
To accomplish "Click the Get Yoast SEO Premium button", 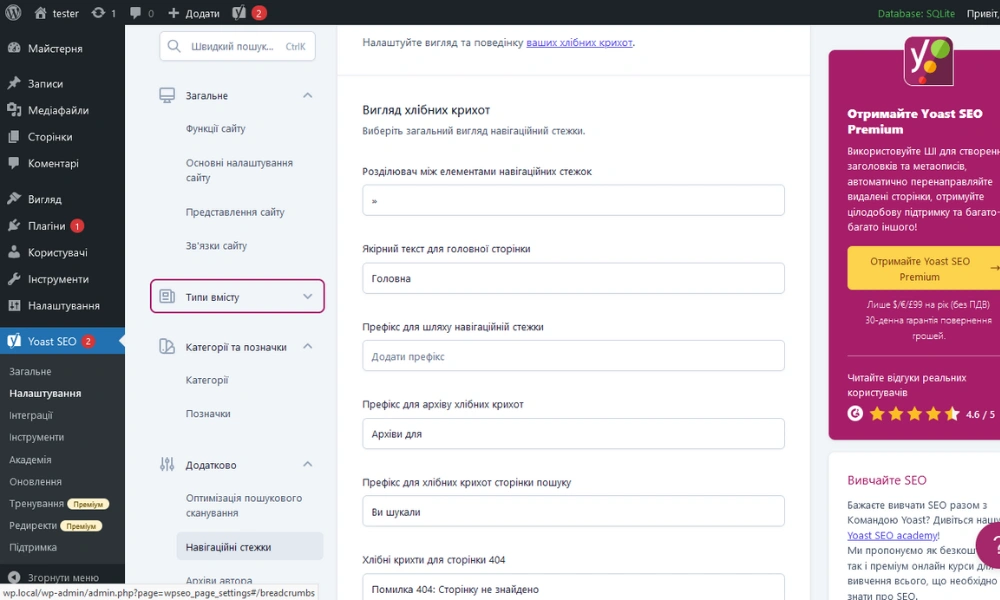I will (918, 269).
